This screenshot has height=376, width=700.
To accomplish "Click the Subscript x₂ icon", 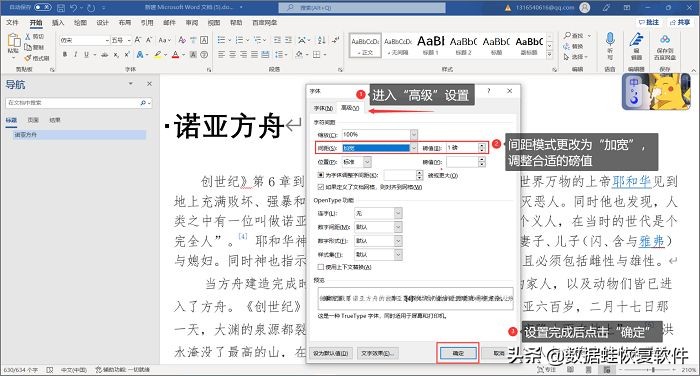I will point(116,54).
